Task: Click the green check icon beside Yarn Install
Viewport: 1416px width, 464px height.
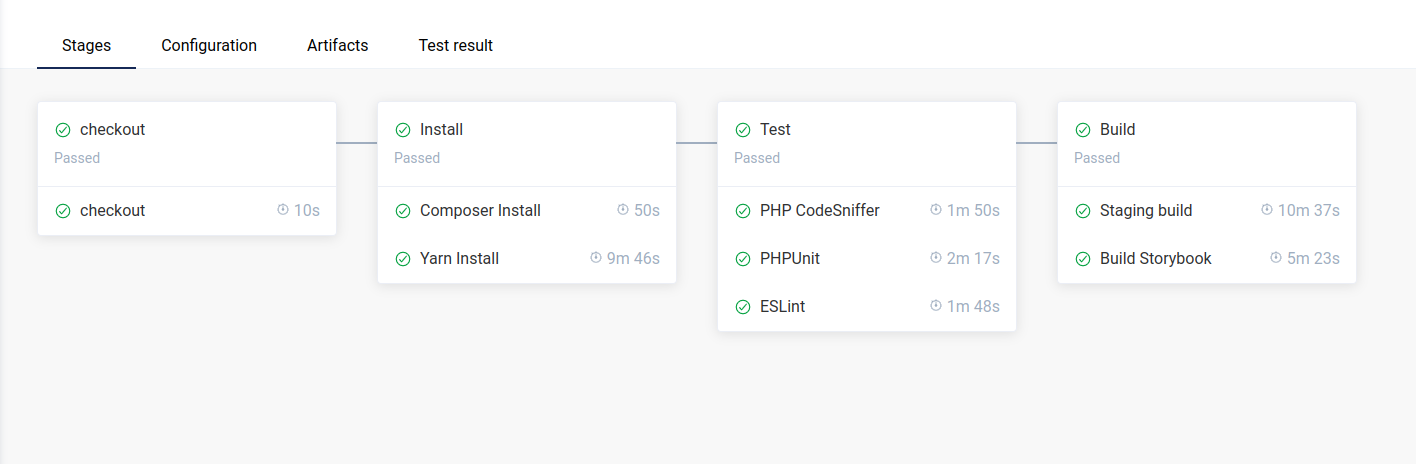Action: (x=403, y=259)
